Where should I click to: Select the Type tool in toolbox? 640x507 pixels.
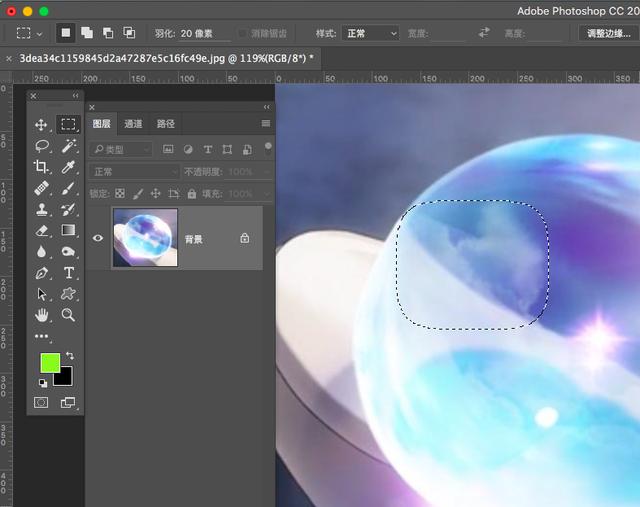(69, 273)
